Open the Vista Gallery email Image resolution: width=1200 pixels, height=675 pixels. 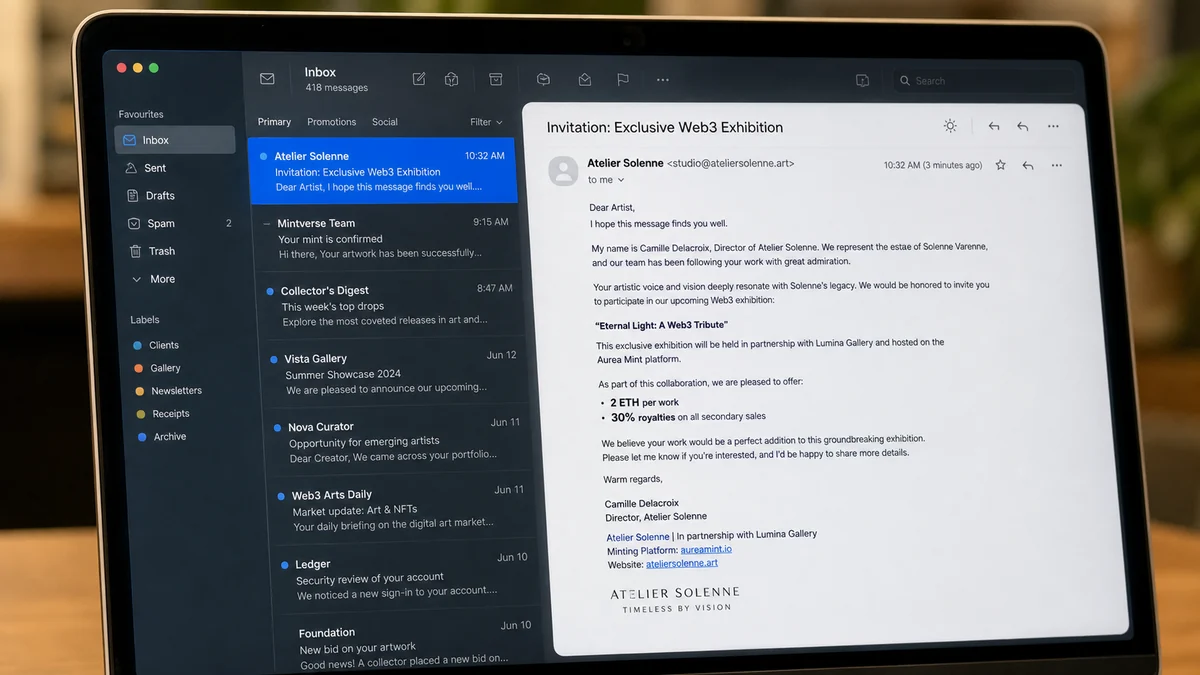pos(393,373)
